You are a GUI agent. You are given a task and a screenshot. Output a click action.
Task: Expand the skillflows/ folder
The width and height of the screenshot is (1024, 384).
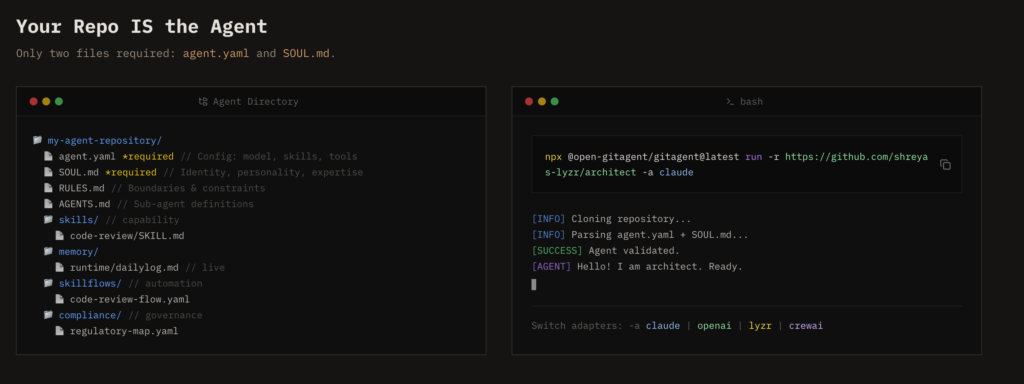coord(90,283)
